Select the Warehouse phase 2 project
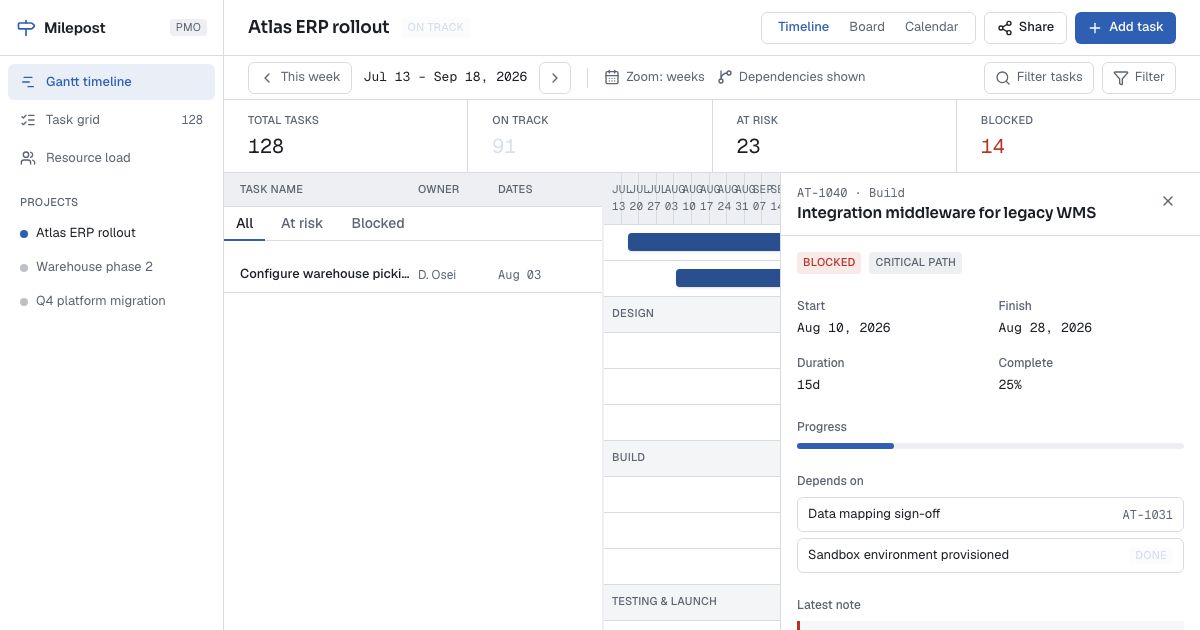 coord(111,267)
